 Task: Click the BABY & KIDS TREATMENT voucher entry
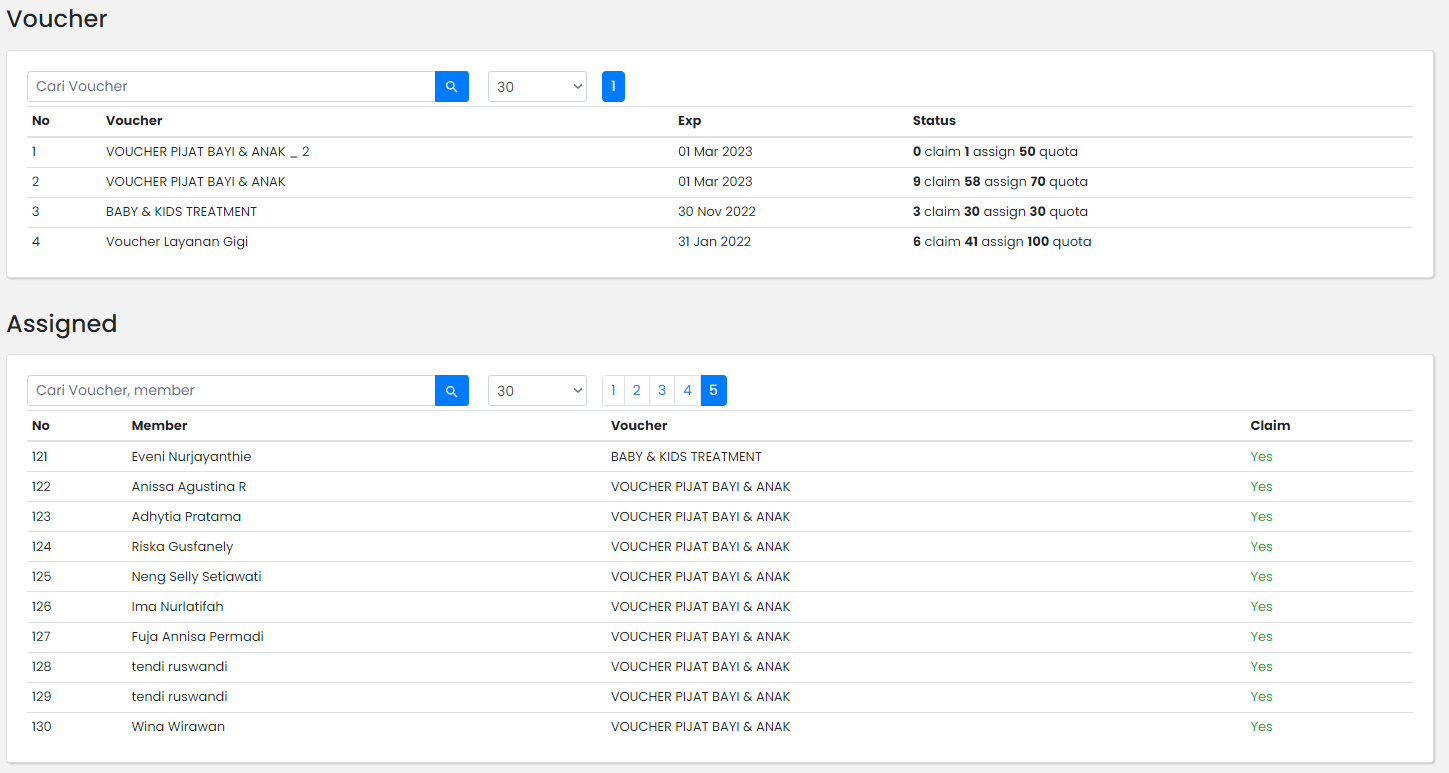181,212
